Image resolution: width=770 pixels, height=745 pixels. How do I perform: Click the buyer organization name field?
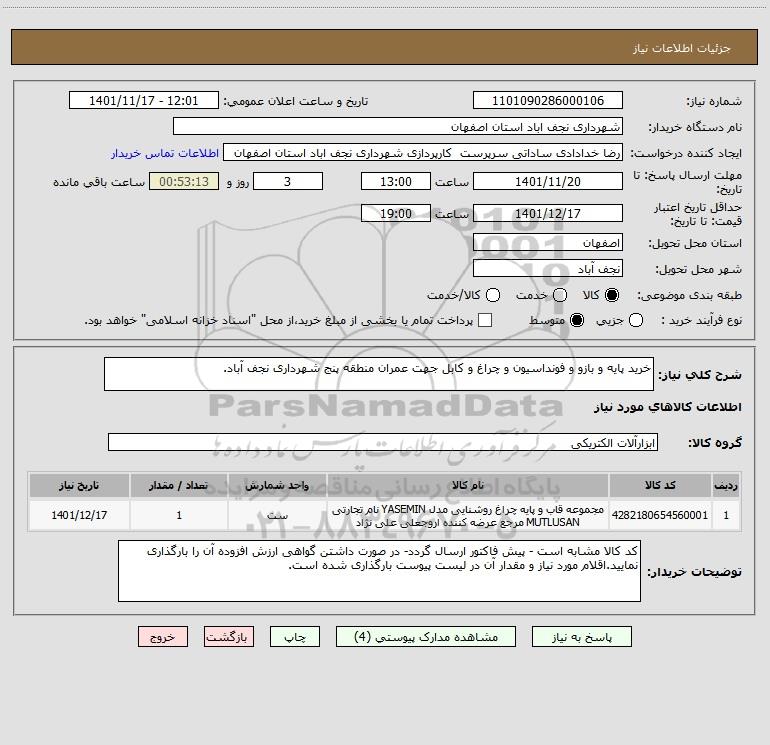point(398,127)
